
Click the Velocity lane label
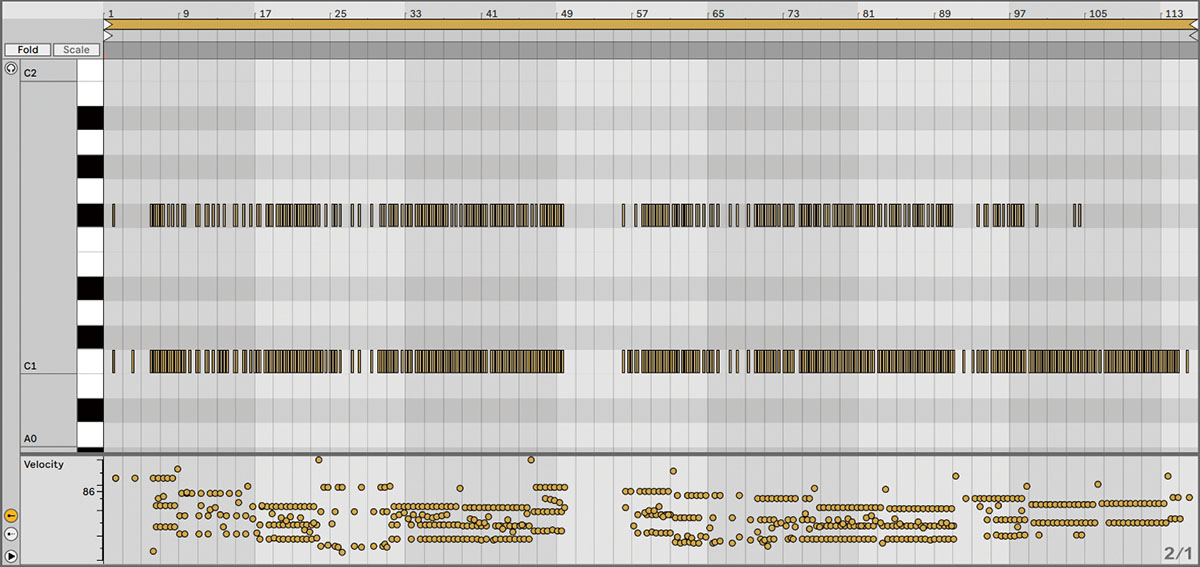coord(44,464)
